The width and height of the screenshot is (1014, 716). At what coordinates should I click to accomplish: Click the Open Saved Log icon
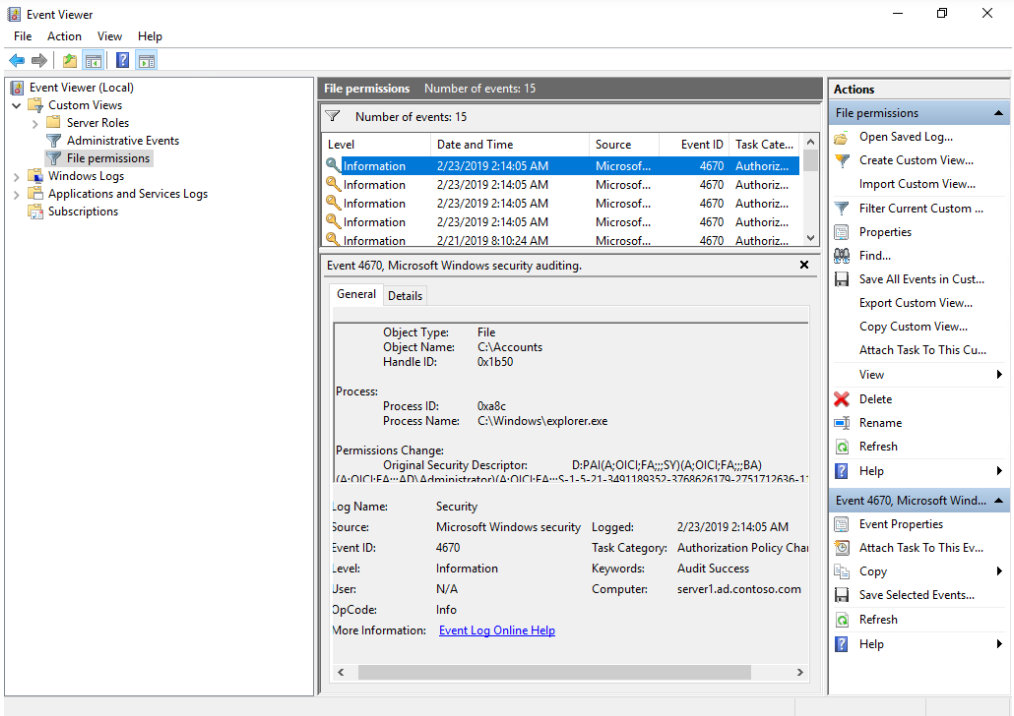pyautogui.click(x=842, y=137)
